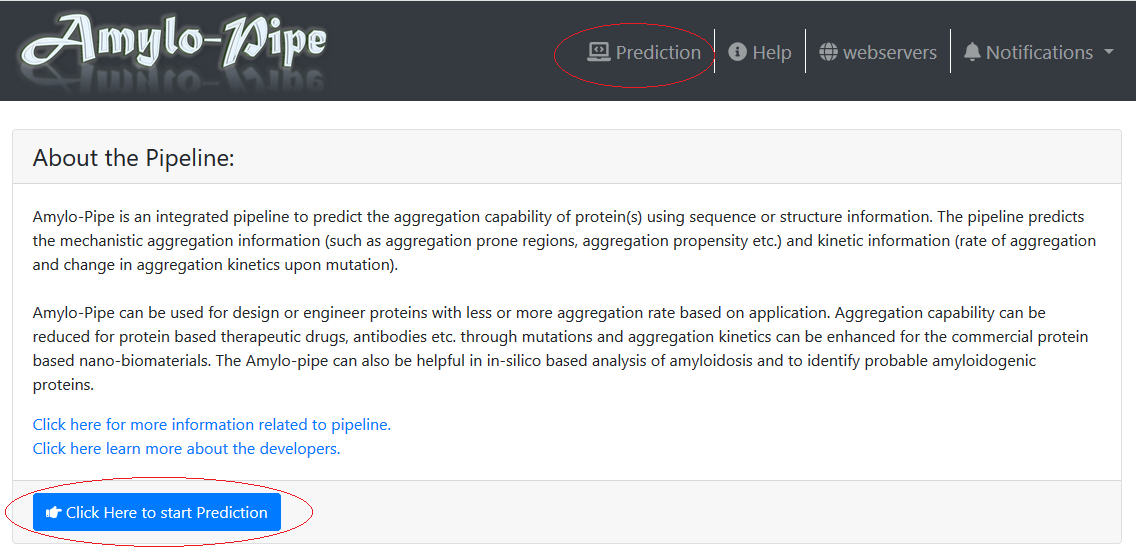The height and width of the screenshot is (559, 1136).
Task: Click 'Click Here to start Prediction' button
Action: click(156, 513)
